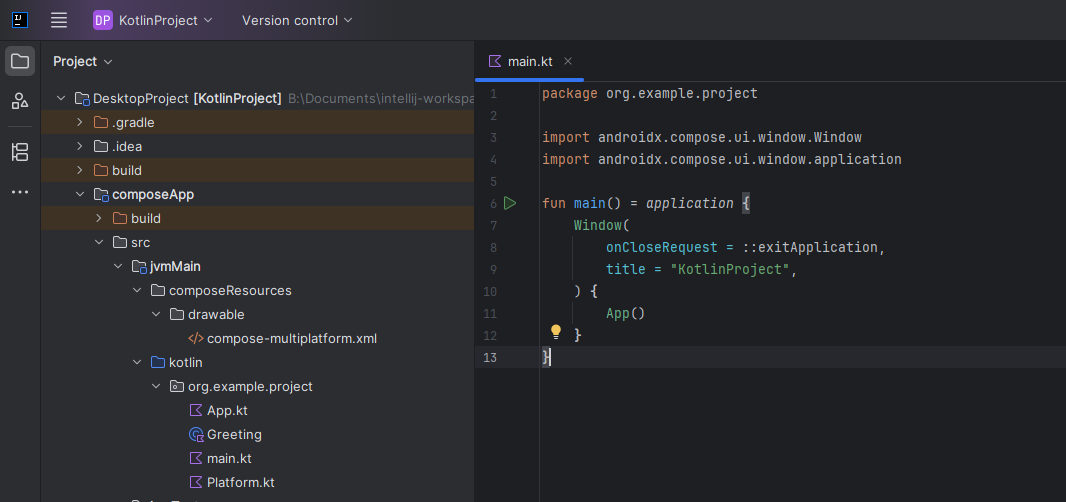
Task: Click the App() call in editor
Action: coord(625,314)
